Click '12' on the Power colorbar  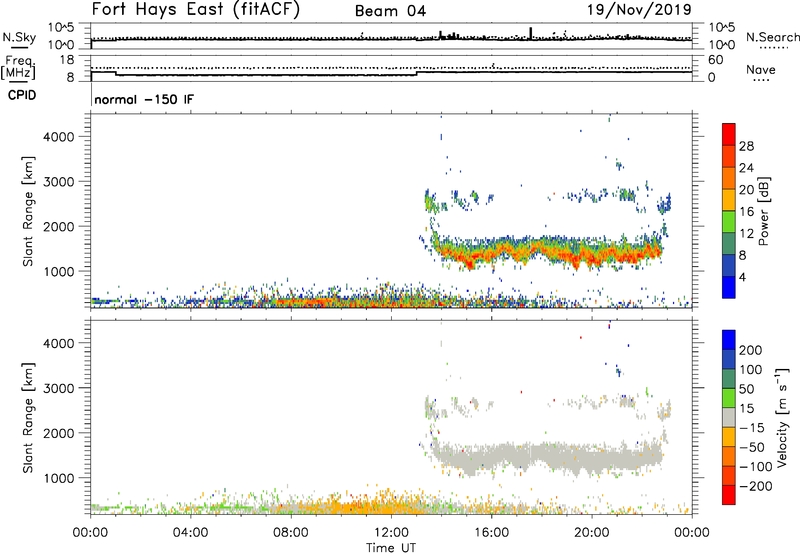click(746, 234)
